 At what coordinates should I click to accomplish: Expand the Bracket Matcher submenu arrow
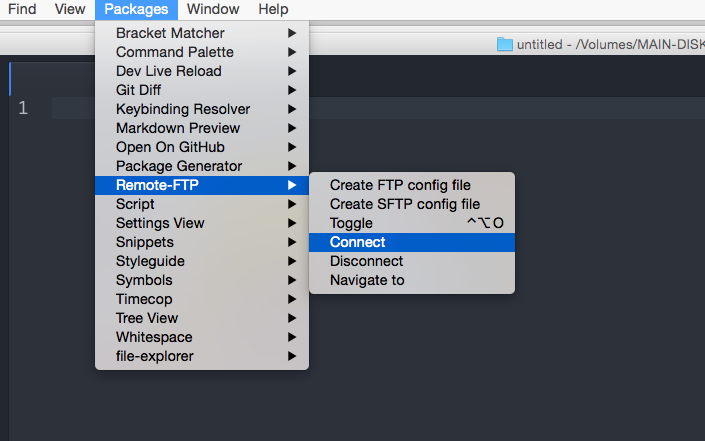click(292, 33)
